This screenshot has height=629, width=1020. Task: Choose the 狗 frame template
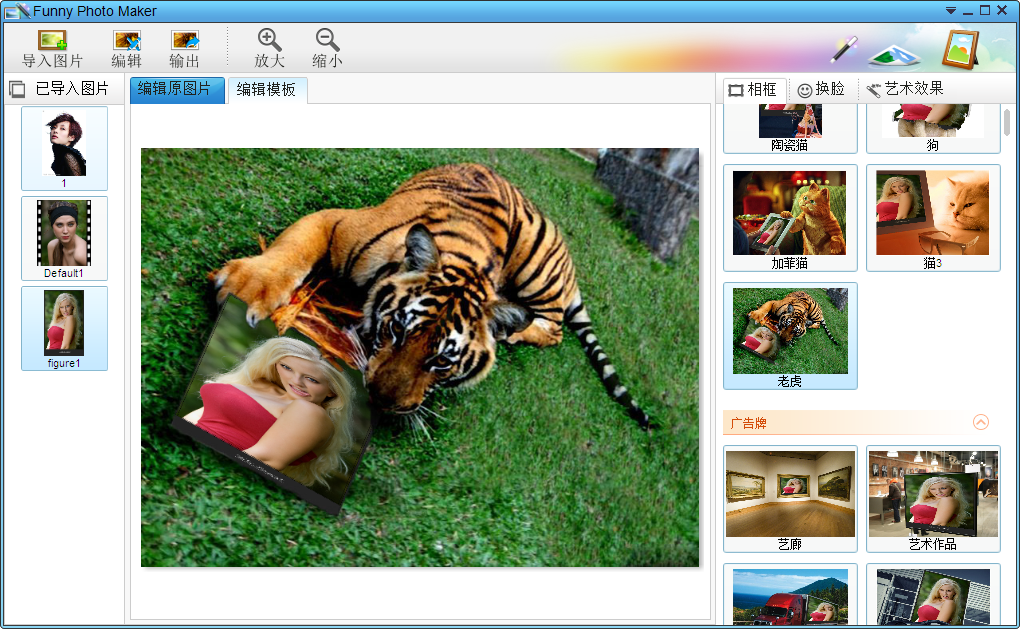click(x=933, y=128)
